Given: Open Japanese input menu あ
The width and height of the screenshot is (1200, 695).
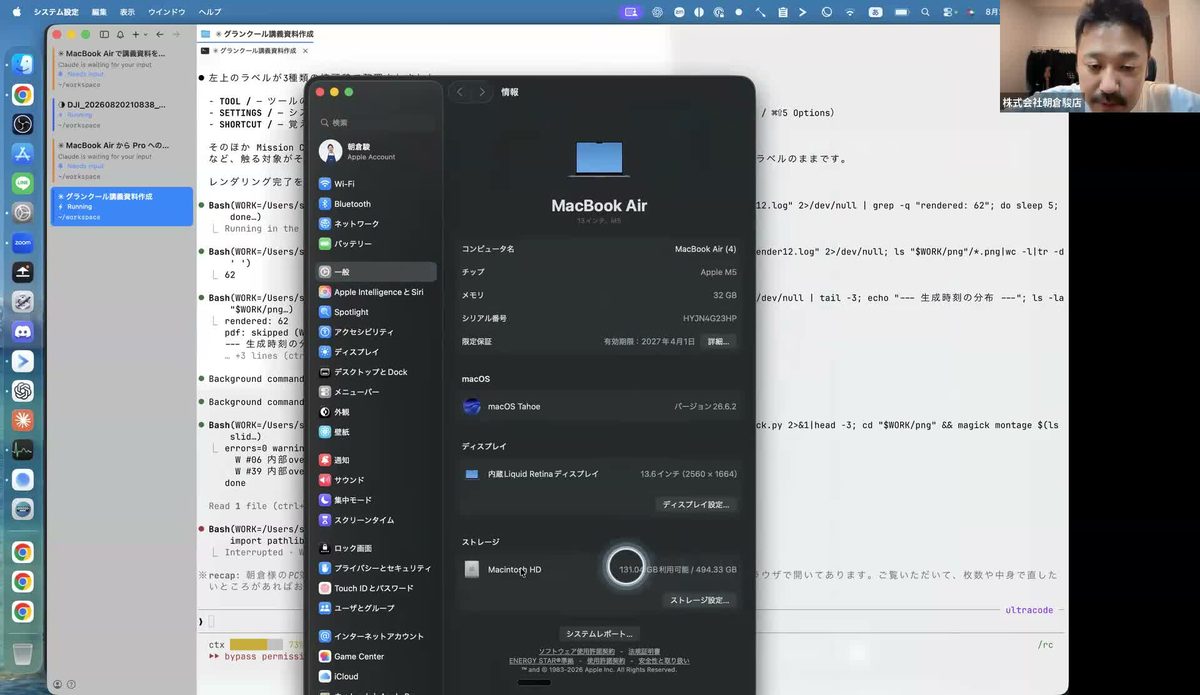Looking at the screenshot, I should tap(876, 12).
